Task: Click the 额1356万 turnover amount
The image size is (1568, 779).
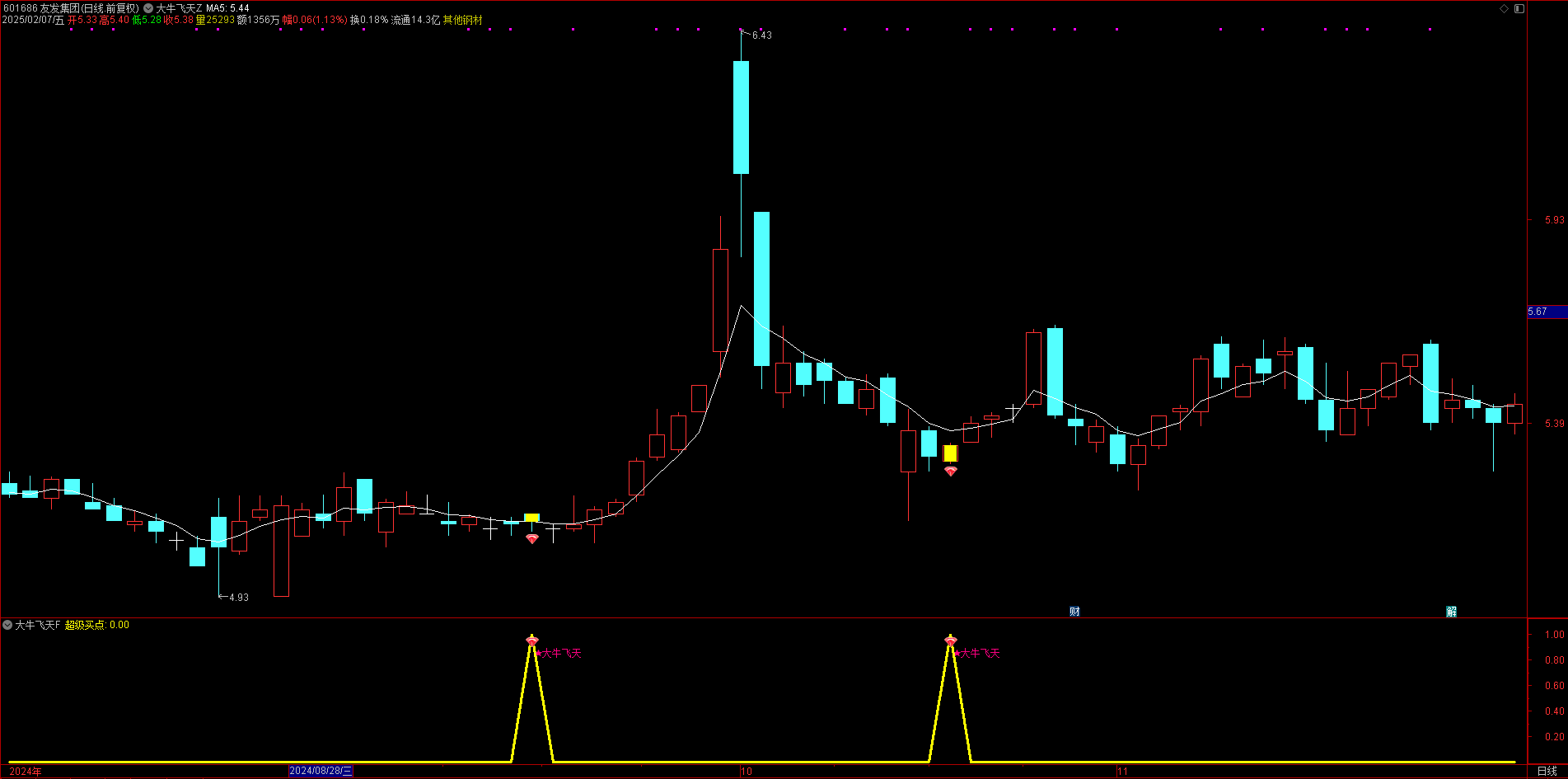Action: pos(259,20)
